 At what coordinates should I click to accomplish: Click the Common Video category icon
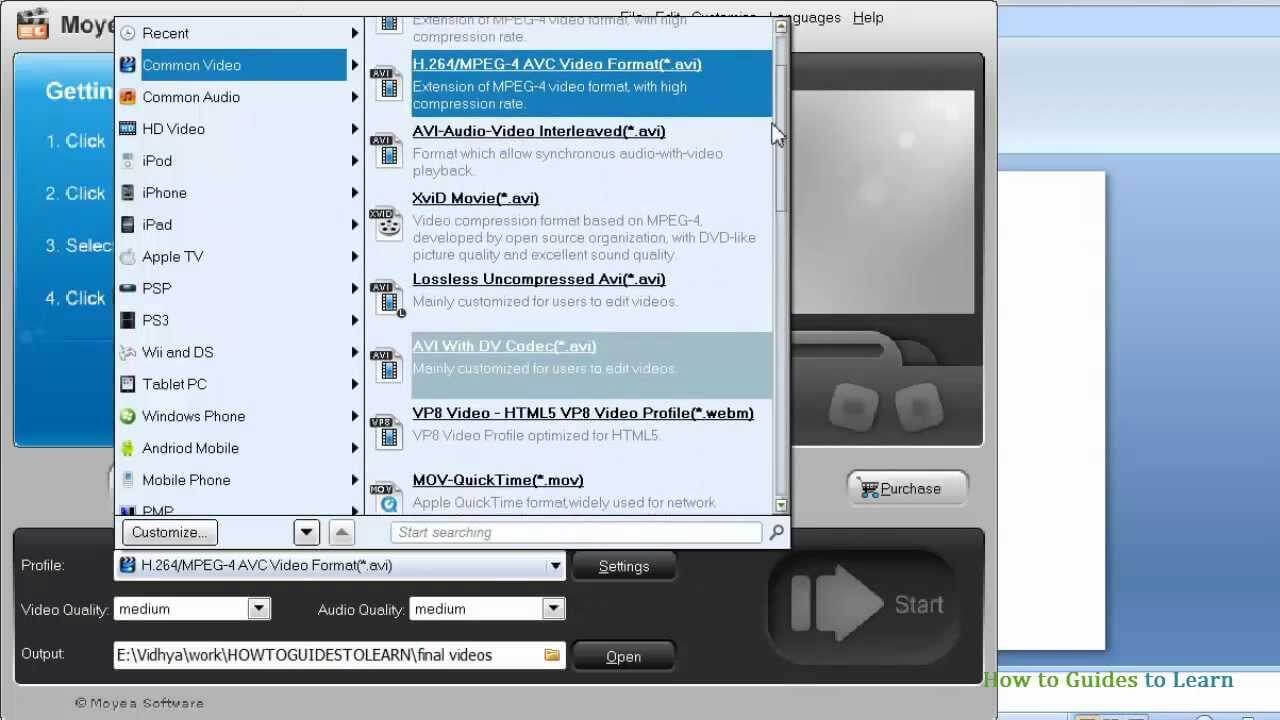(127, 65)
